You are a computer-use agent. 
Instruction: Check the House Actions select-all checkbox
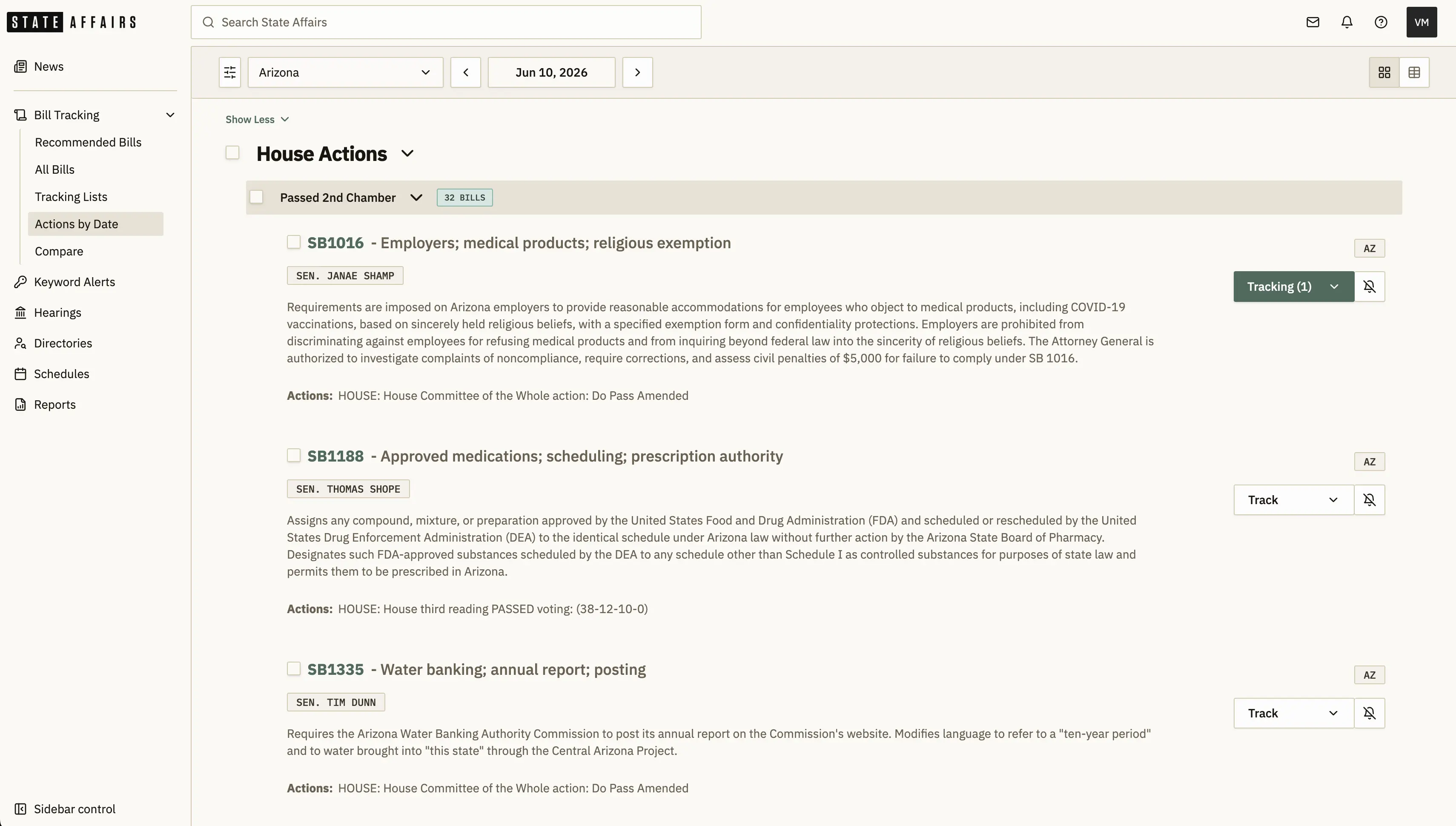point(232,152)
